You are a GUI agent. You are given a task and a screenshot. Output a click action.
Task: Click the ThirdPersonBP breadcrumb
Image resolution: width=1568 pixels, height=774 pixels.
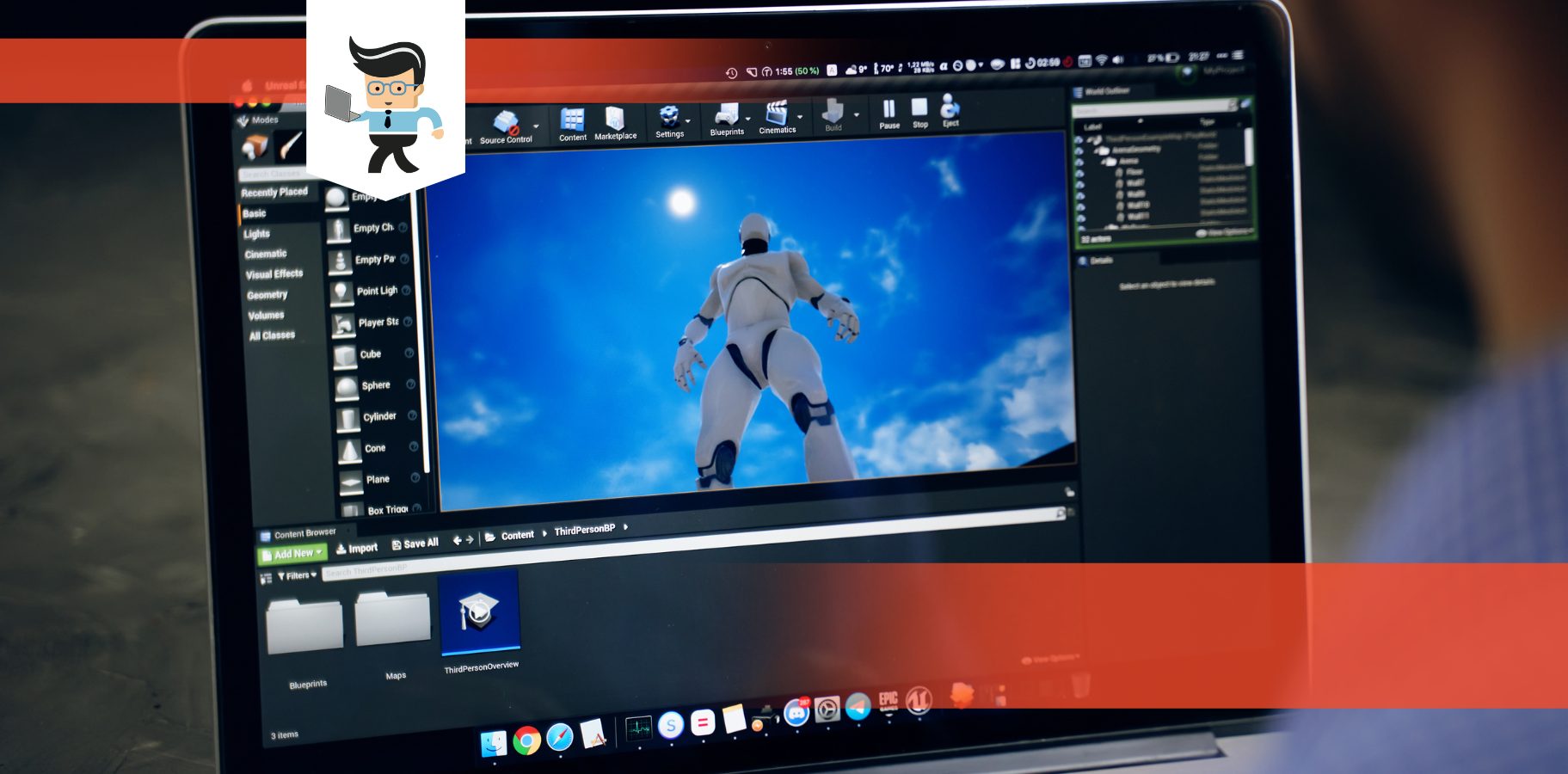585,530
